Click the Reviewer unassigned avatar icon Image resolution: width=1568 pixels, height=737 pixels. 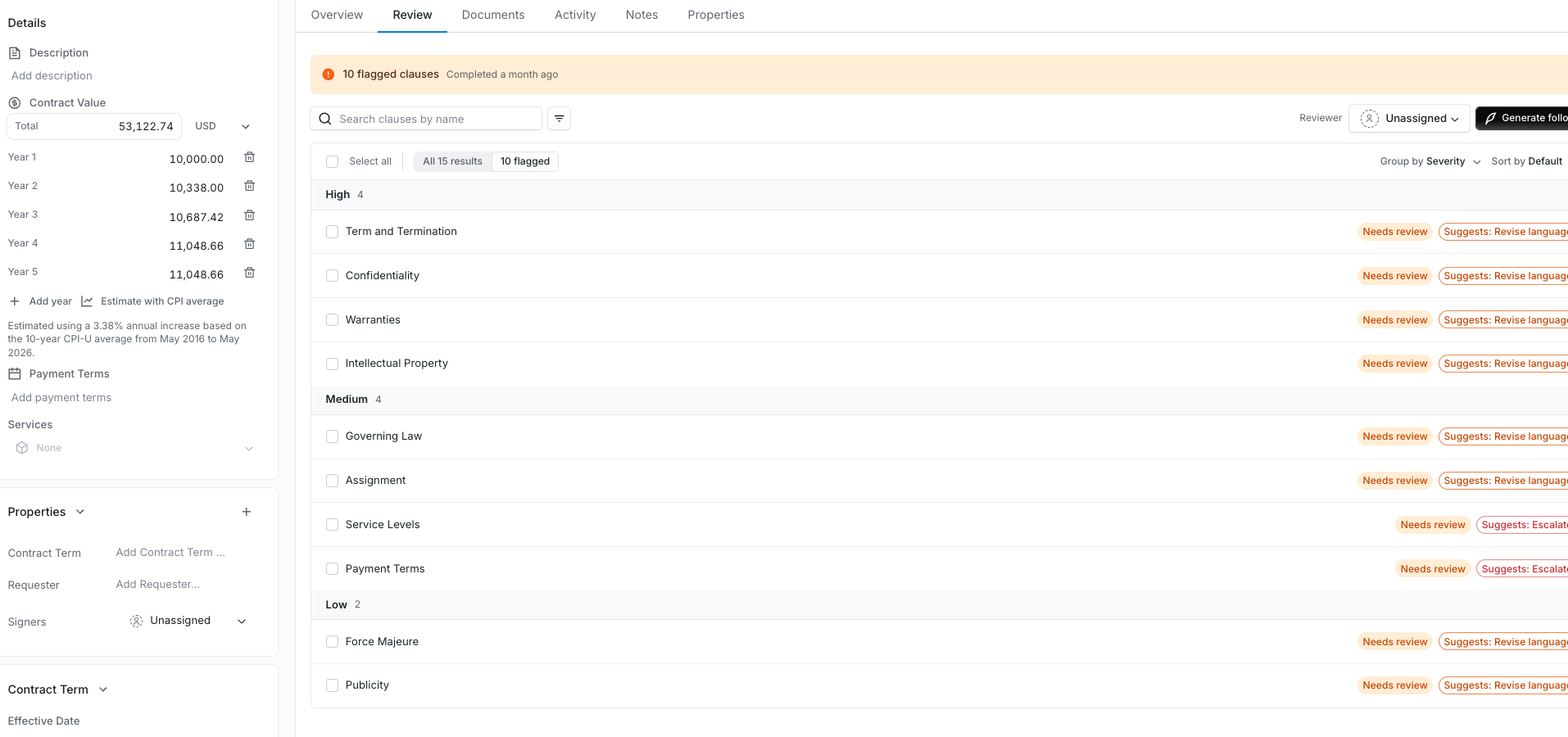(1370, 119)
